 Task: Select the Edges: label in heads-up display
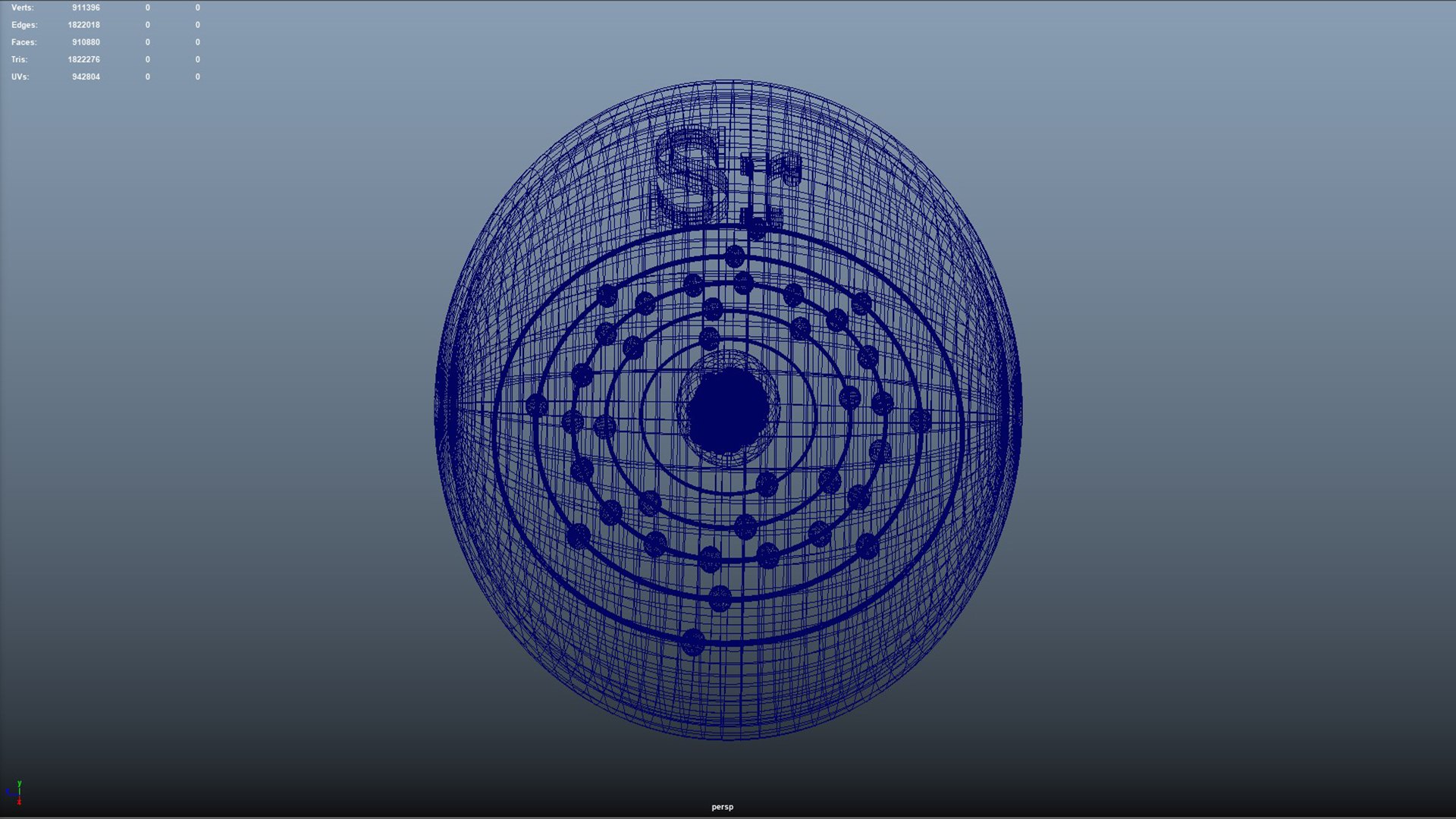[24, 25]
